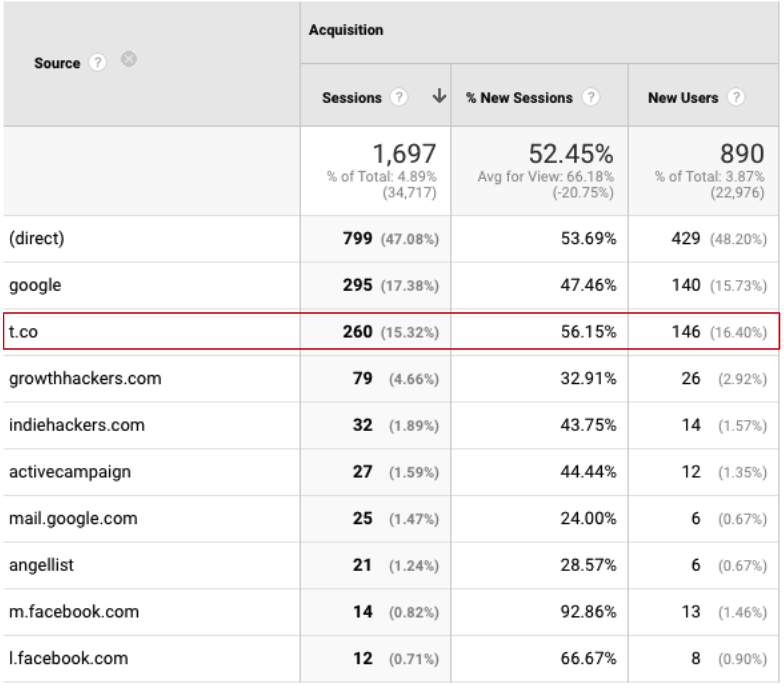
Task: Sort by the New Users column header
Action: tap(683, 98)
